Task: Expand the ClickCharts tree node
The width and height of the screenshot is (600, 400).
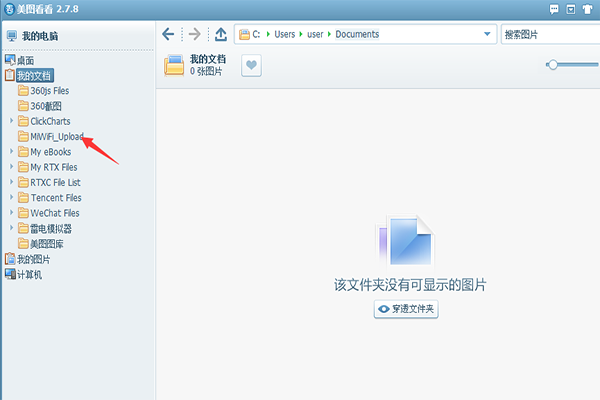Action: click(11, 121)
